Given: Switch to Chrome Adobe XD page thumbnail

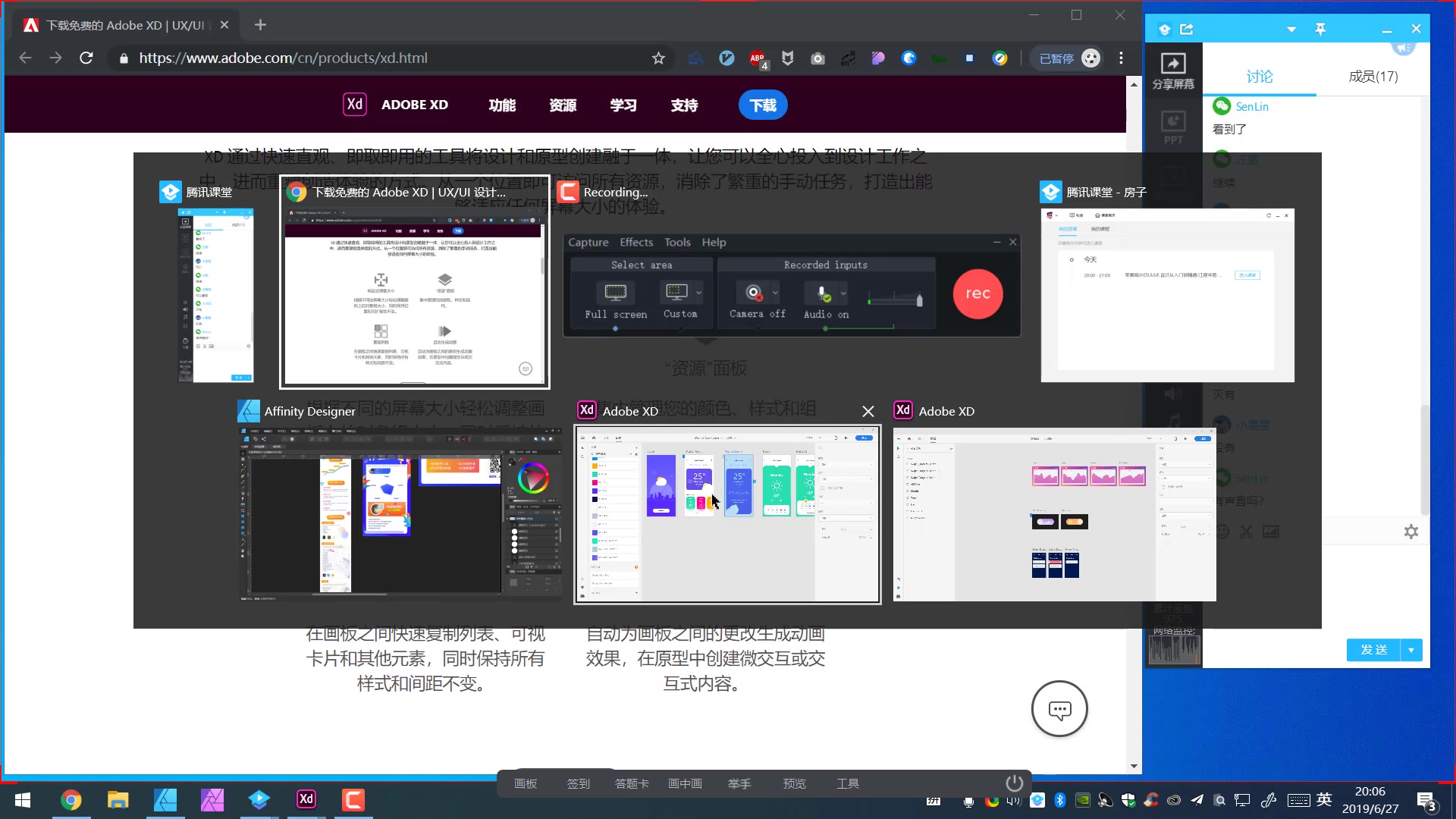Looking at the screenshot, I should (414, 294).
